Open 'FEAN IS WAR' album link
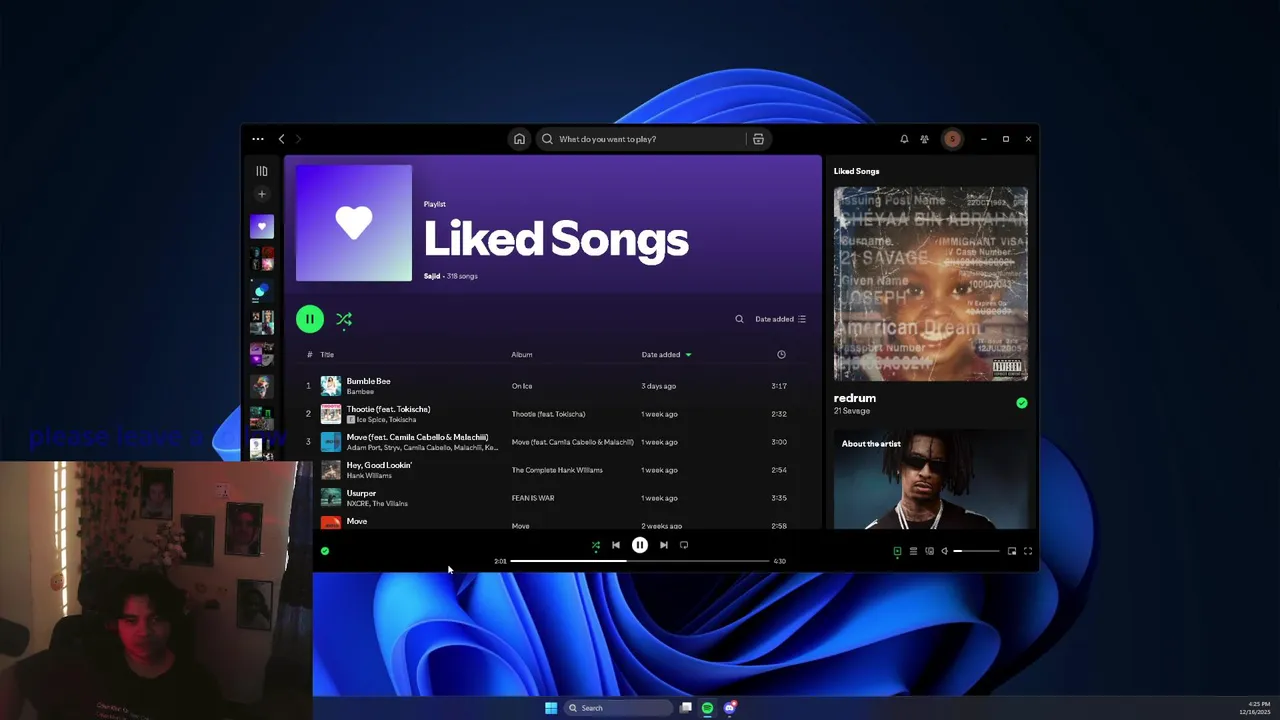The height and width of the screenshot is (720, 1280). 533,498
